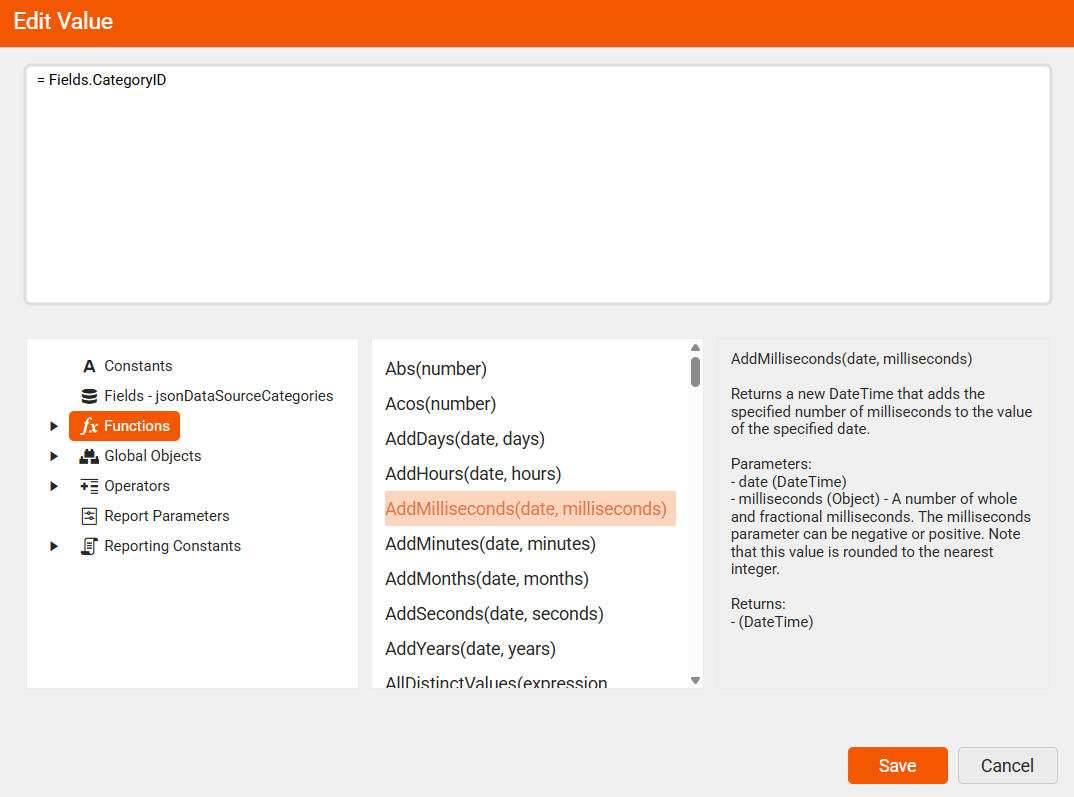Expand the Functions tree node
The width and height of the screenshot is (1074, 797).
pyautogui.click(x=53, y=425)
